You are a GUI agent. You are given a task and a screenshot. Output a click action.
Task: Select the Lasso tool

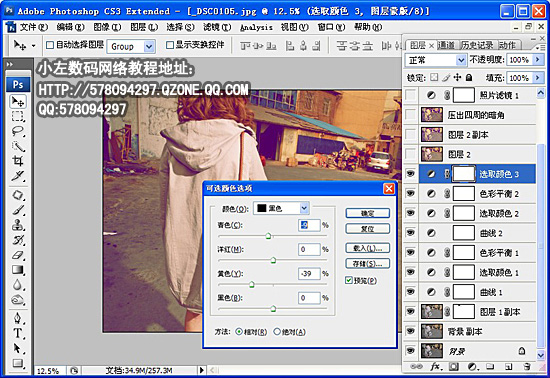pos(18,131)
